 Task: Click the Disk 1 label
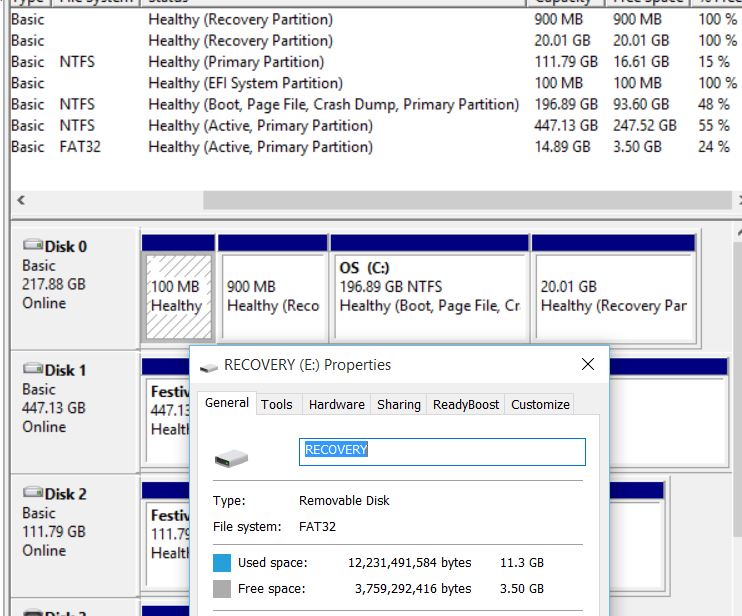65,370
